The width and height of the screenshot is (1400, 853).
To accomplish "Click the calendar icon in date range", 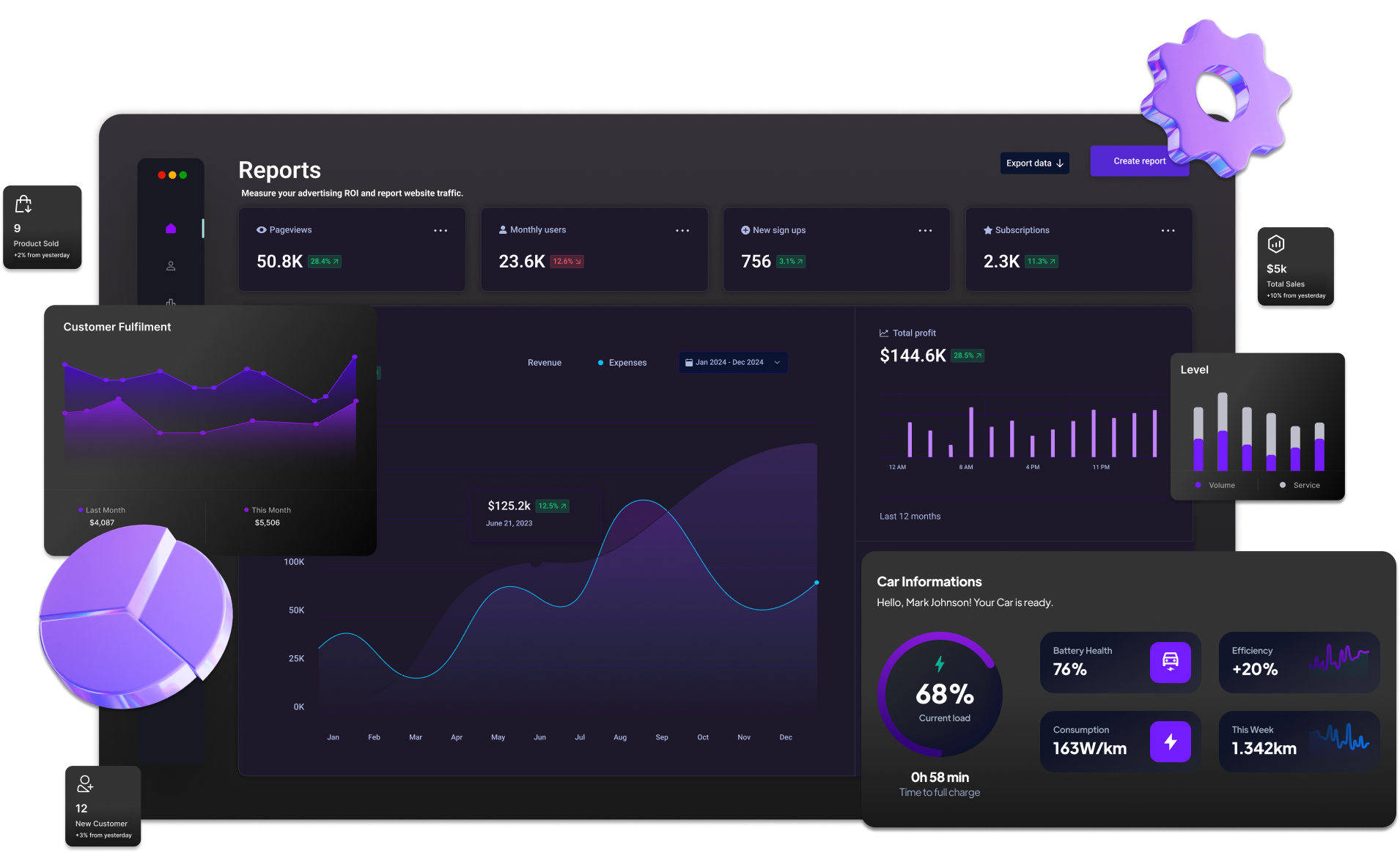I will tap(689, 362).
